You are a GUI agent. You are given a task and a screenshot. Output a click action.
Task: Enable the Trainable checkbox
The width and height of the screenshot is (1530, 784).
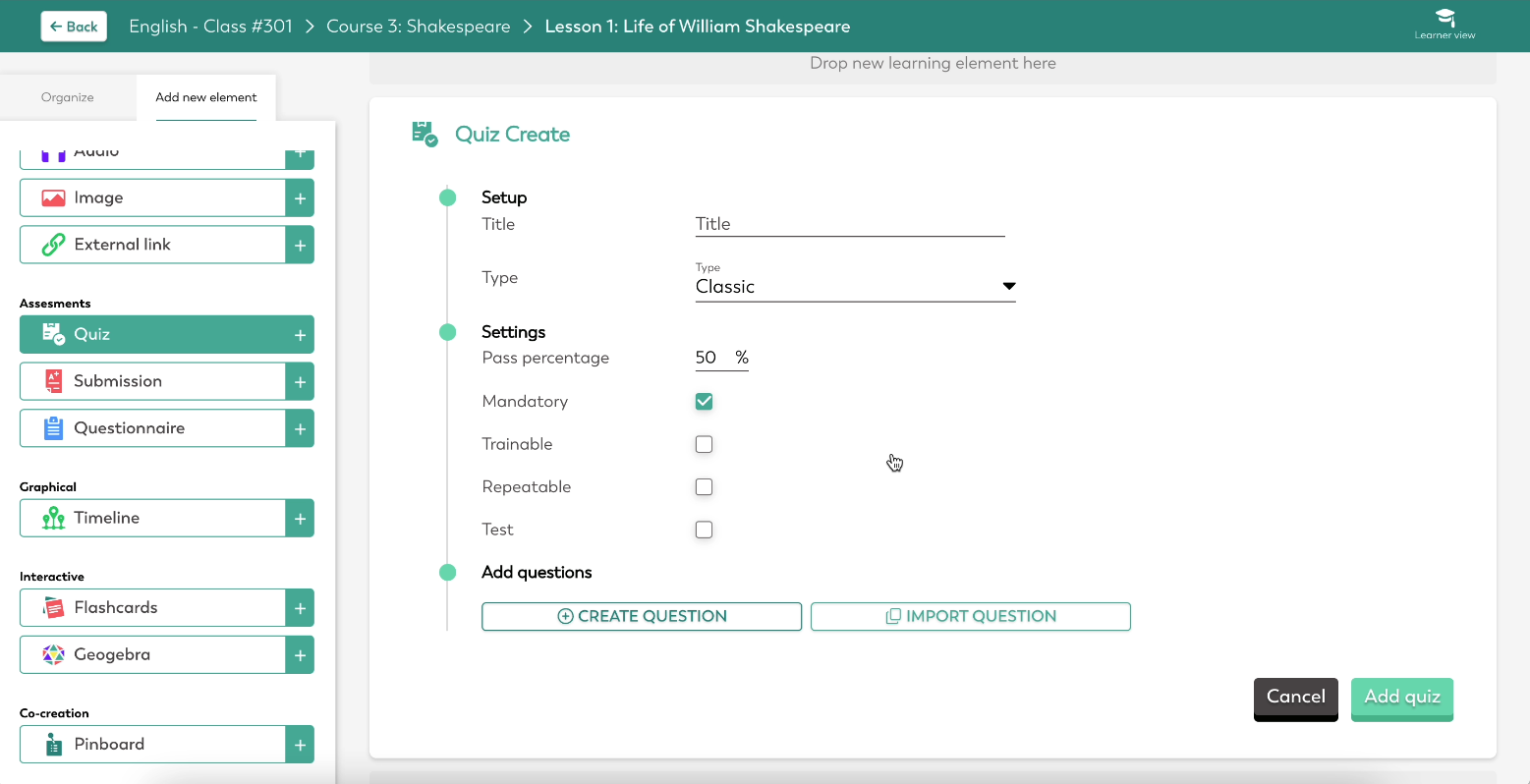coord(704,444)
